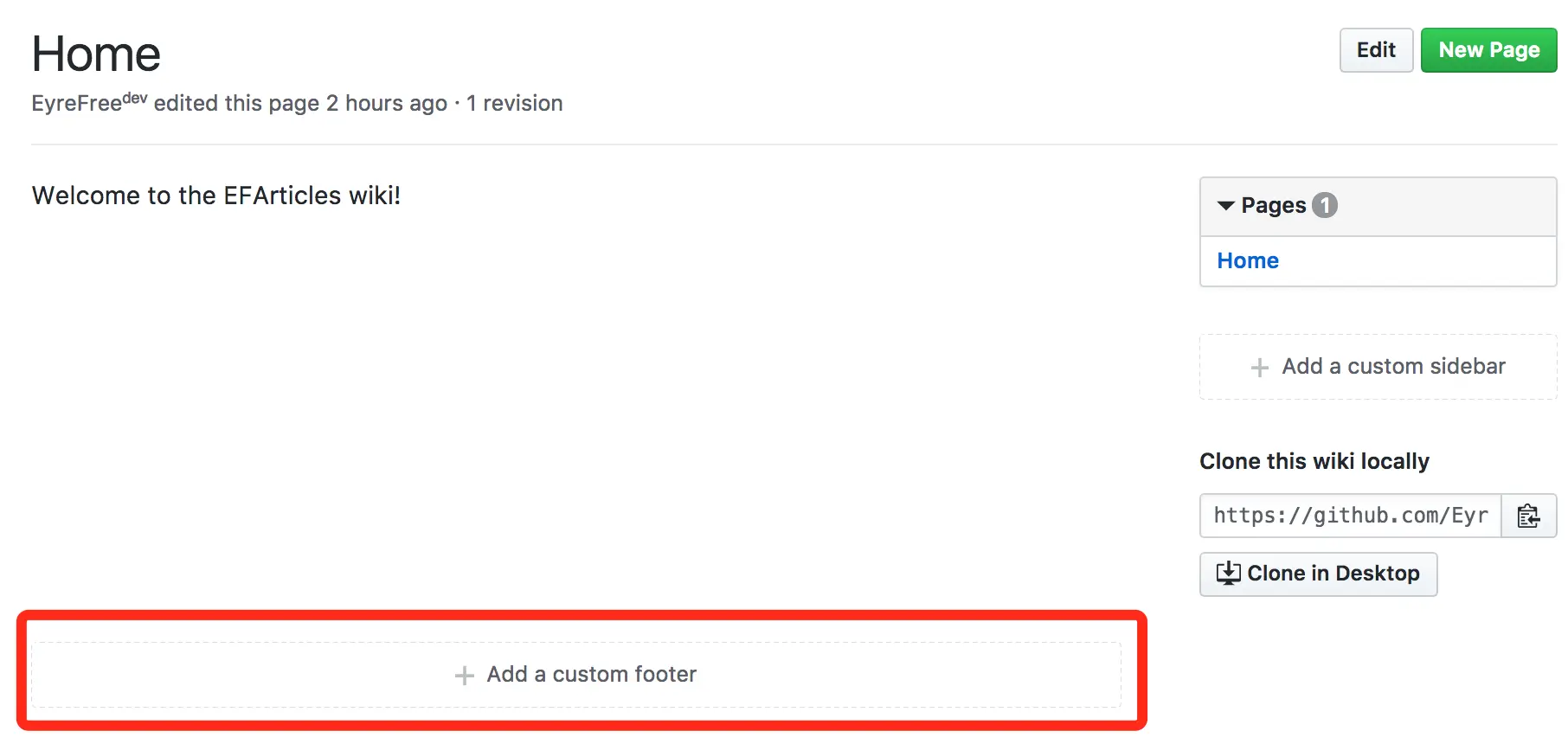Screen dimensions: 1568x744
Task: Click the desktop download icon
Action: tap(1228, 573)
